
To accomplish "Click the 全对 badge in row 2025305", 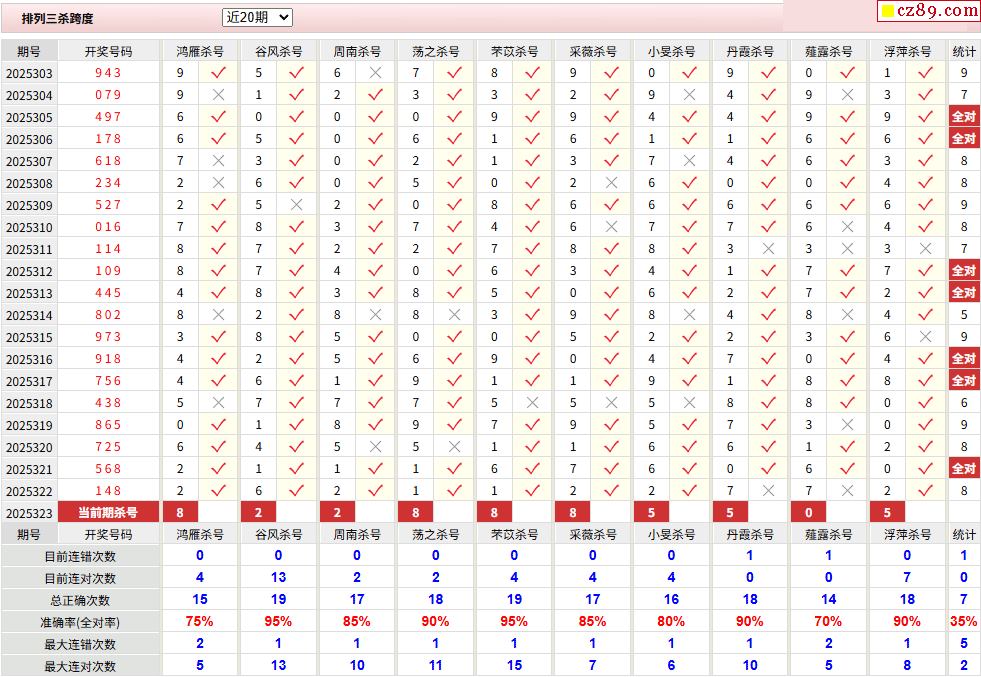I will click(x=963, y=117).
